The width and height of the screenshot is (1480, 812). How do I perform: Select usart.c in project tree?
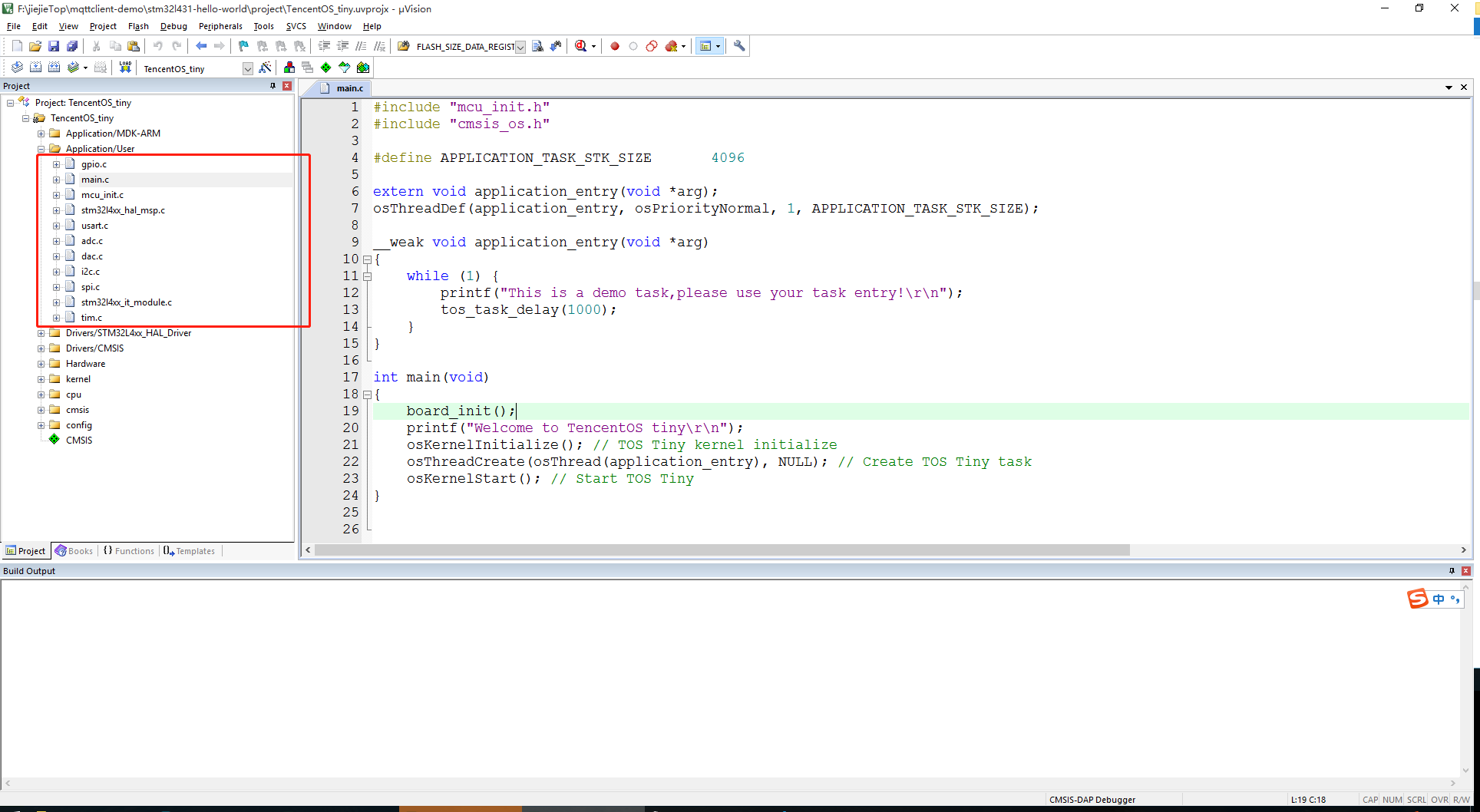click(x=94, y=226)
